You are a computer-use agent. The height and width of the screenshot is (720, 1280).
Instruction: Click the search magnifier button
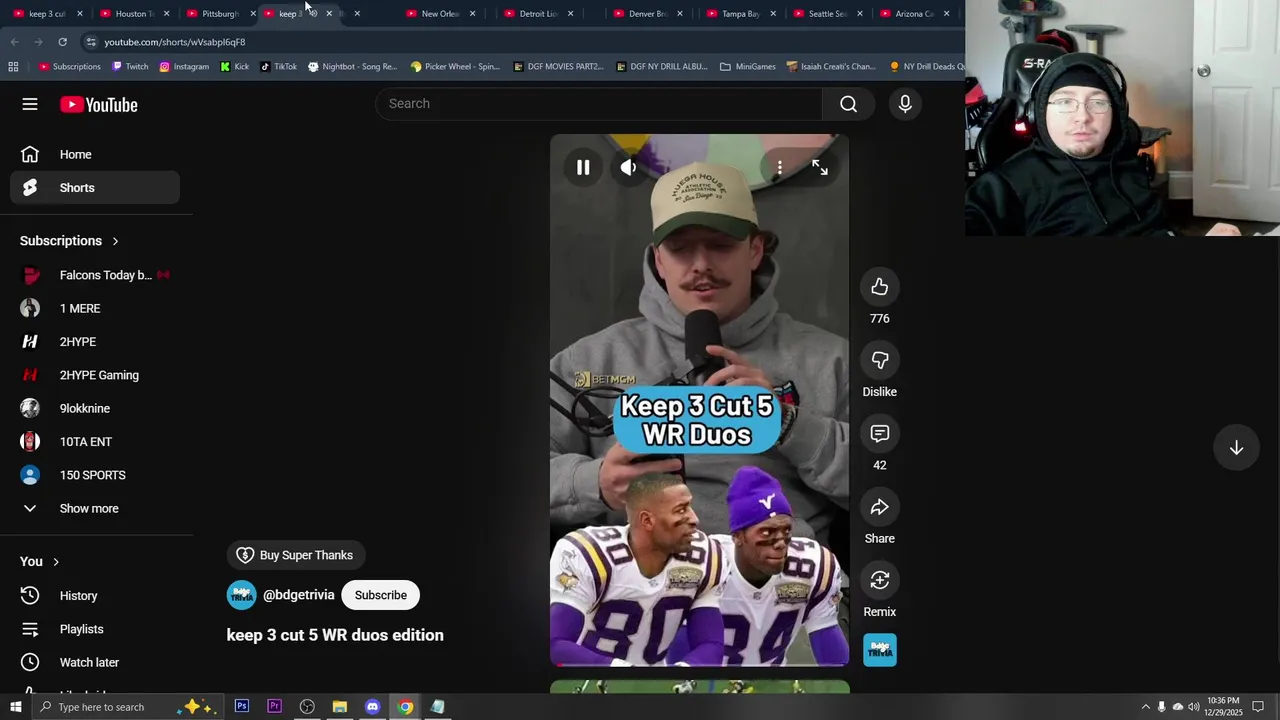pos(848,104)
